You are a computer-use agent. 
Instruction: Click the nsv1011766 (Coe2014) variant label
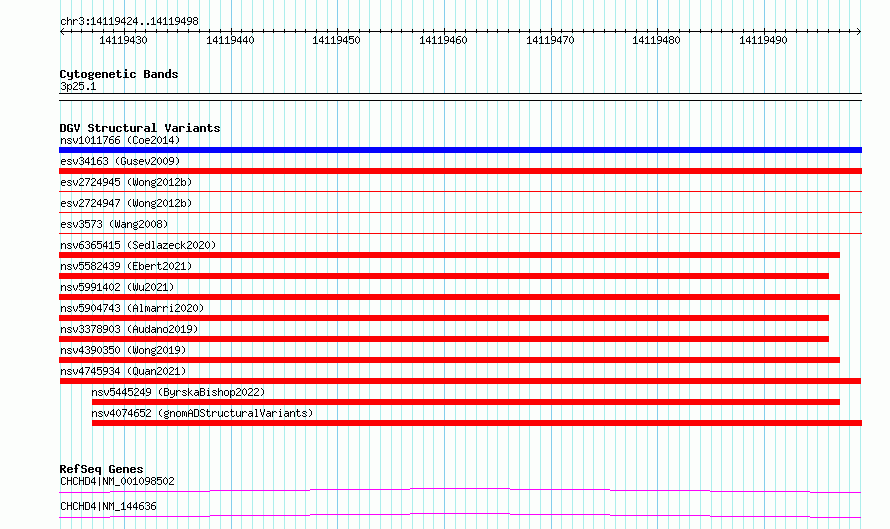click(120, 140)
